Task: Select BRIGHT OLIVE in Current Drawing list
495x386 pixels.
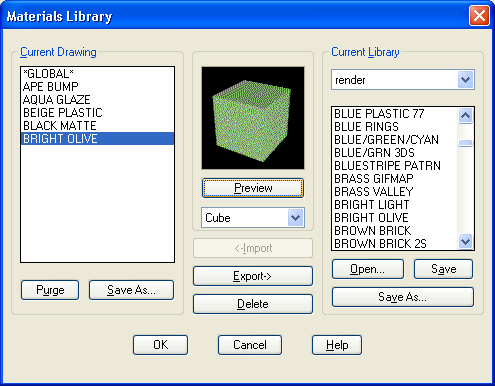Action: (x=97, y=138)
